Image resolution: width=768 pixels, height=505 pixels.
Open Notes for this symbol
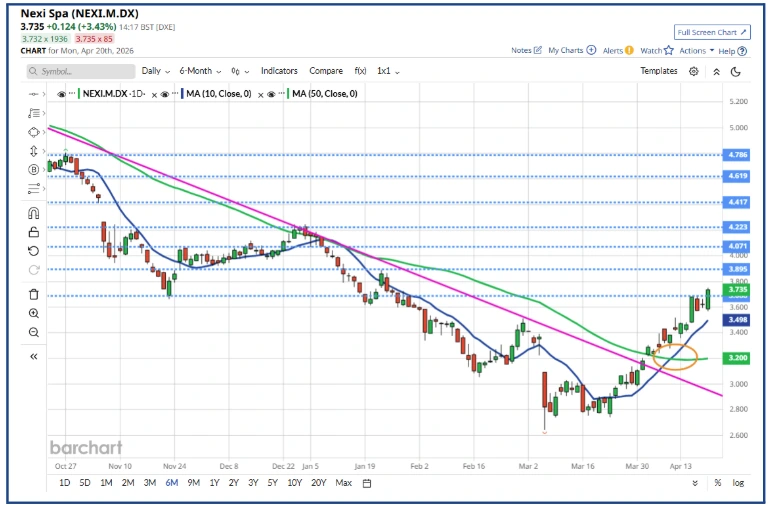pos(526,50)
